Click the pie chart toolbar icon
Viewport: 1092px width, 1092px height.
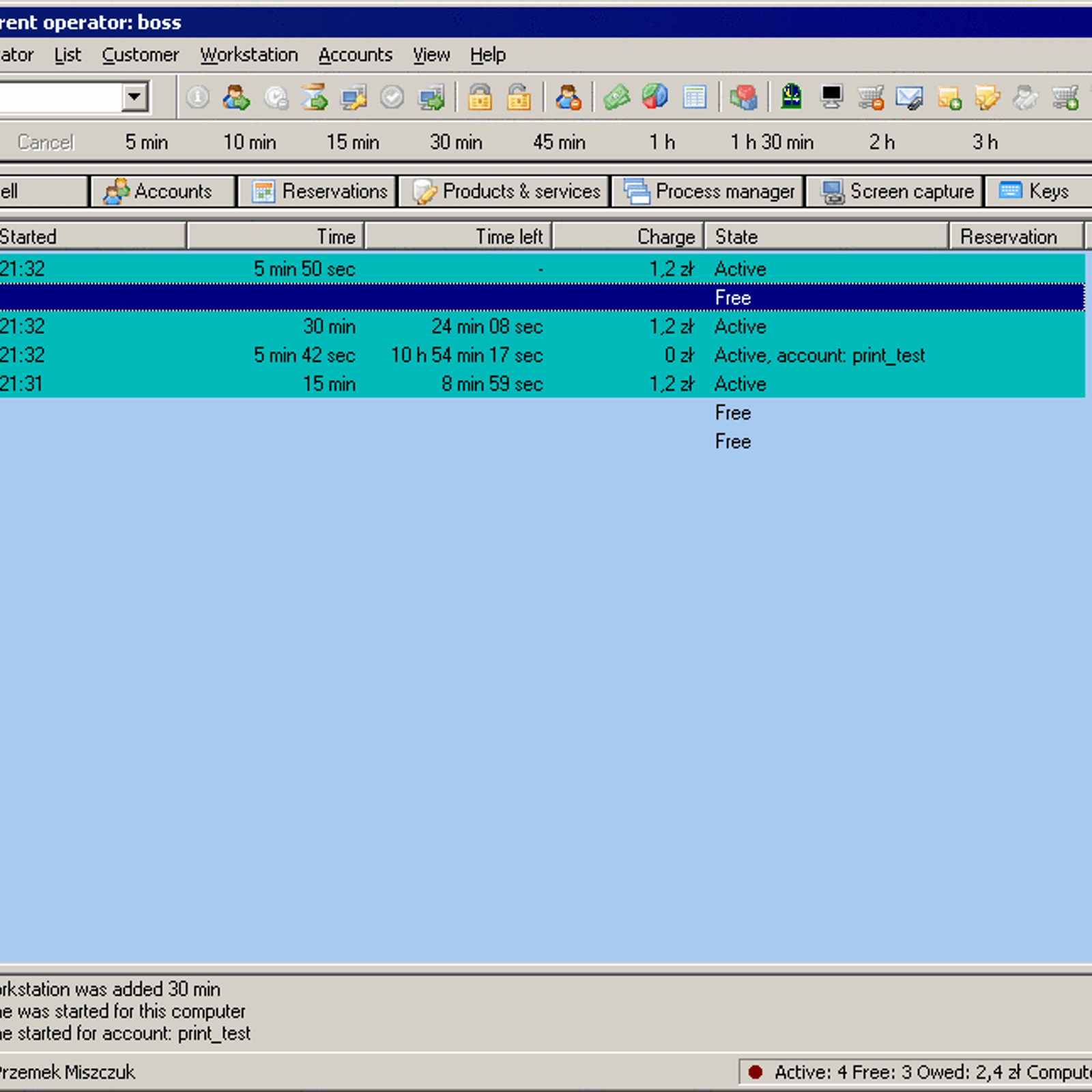pos(655,98)
